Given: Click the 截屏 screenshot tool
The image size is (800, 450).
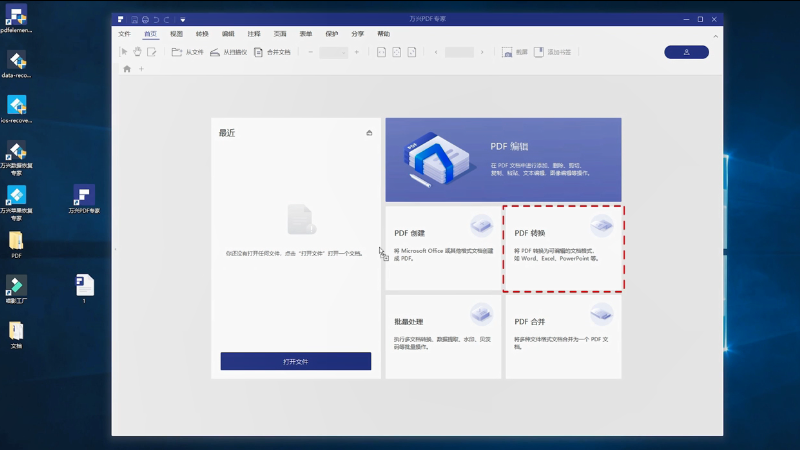Looking at the screenshot, I should tap(515, 52).
